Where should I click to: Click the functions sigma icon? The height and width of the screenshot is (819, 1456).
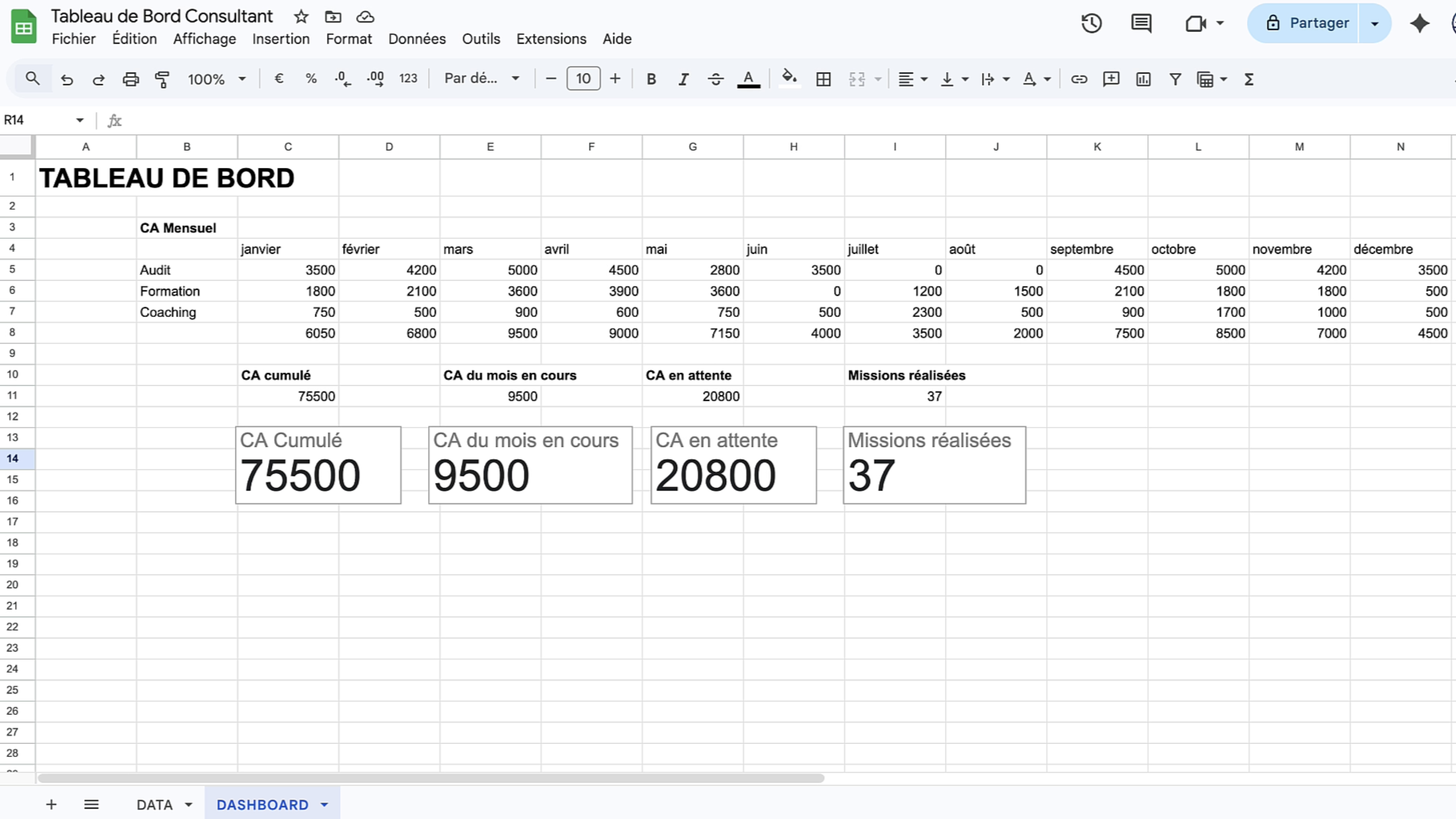point(1249,79)
